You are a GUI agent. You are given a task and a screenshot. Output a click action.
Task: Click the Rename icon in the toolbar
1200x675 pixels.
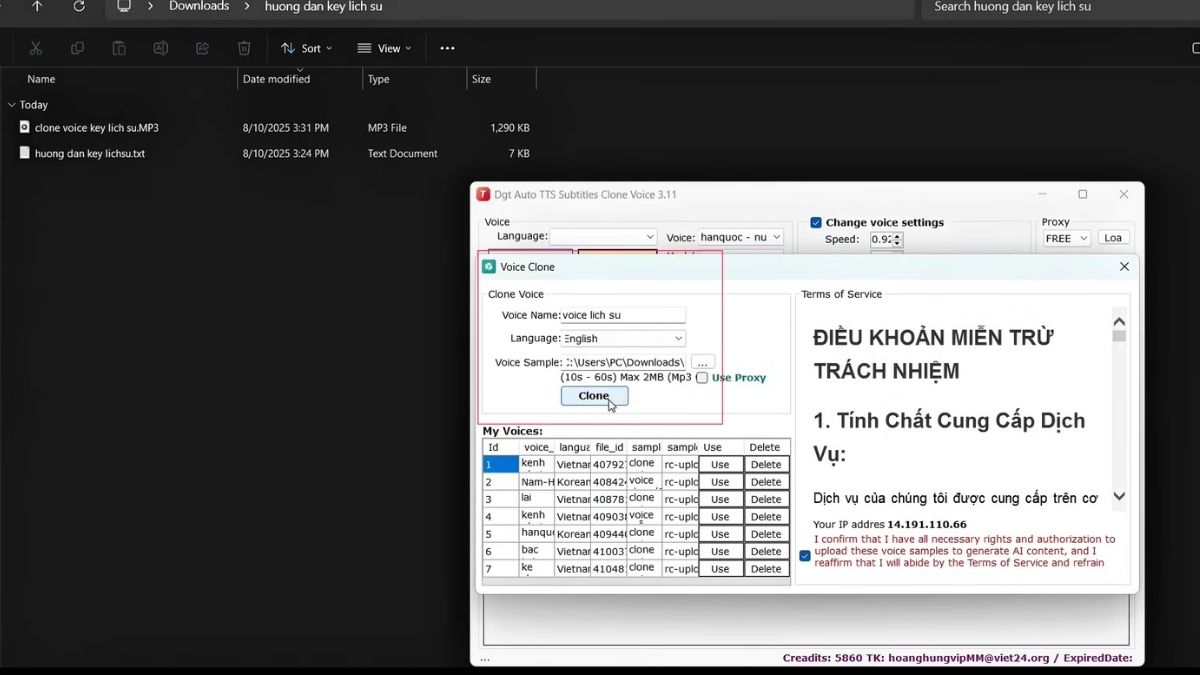coord(160,48)
